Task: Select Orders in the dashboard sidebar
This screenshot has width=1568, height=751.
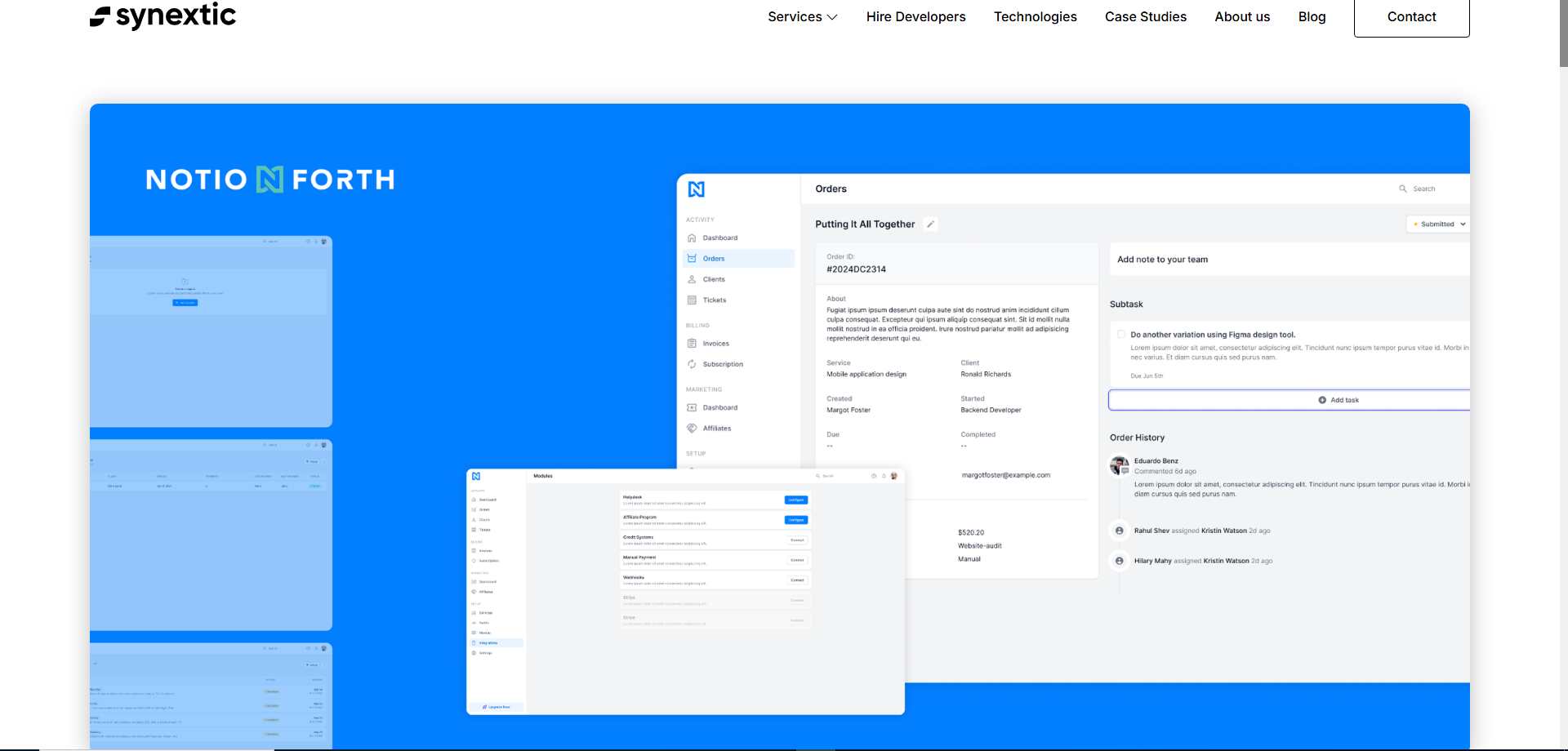Action: click(x=713, y=259)
